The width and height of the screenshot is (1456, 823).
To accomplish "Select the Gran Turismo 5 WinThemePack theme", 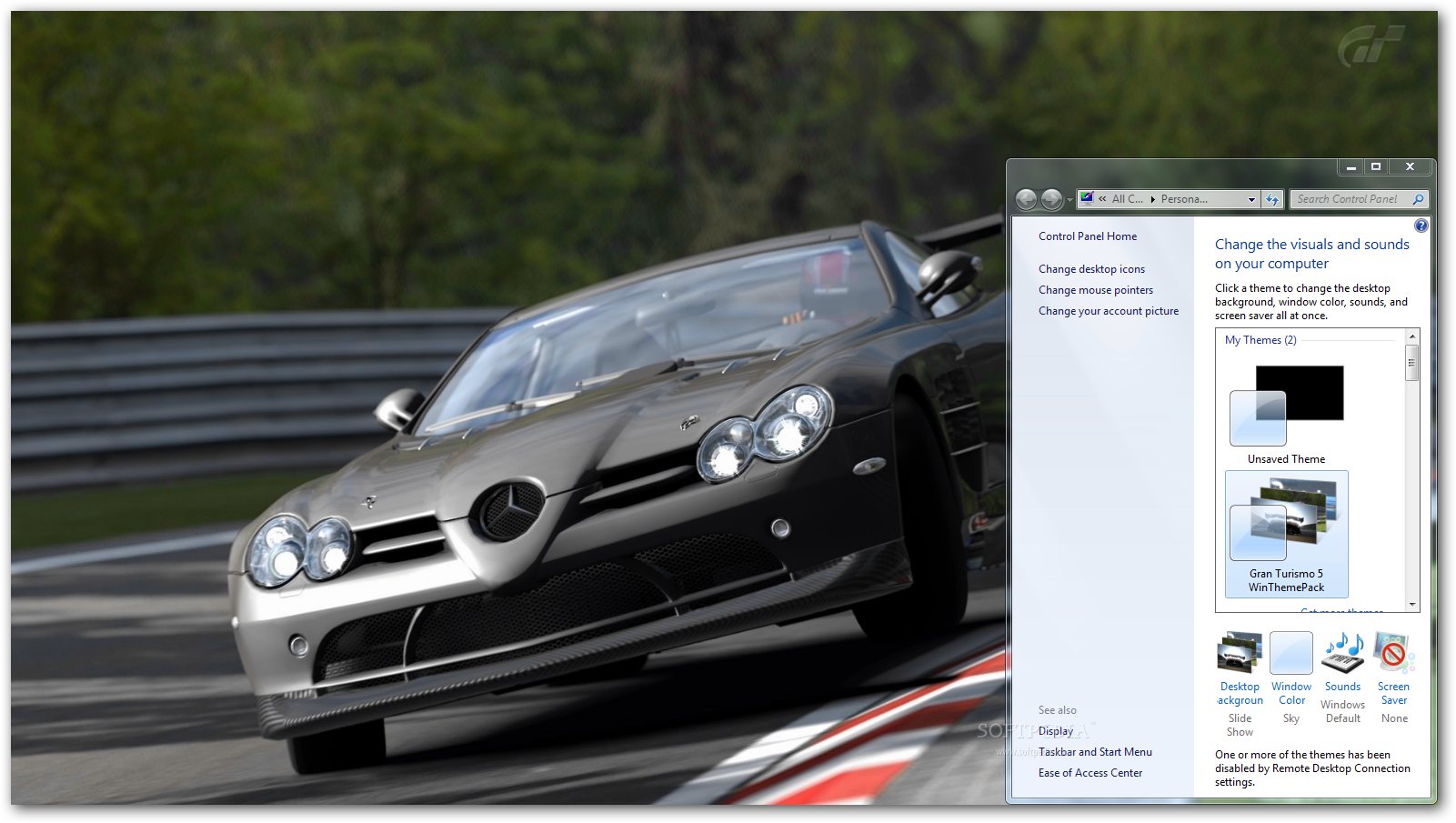I will pyautogui.click(x=1286, y=534).
